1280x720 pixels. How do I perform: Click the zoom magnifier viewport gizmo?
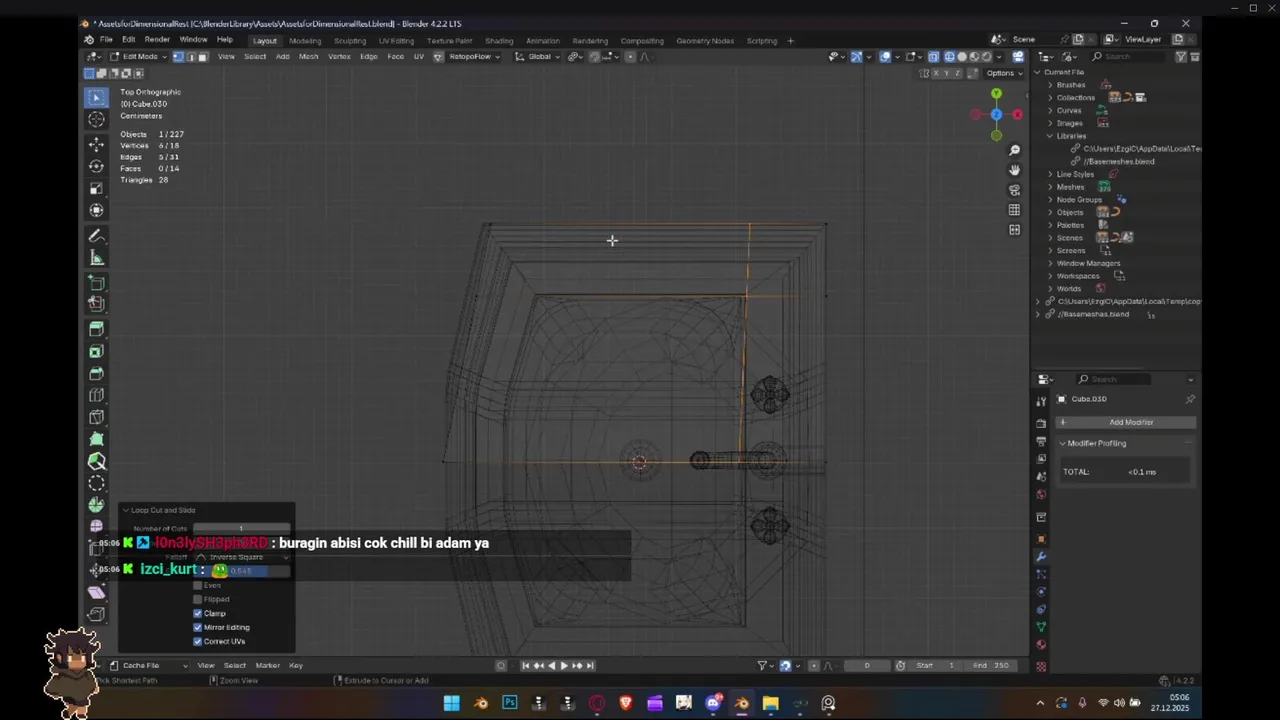coord(1014,150)
